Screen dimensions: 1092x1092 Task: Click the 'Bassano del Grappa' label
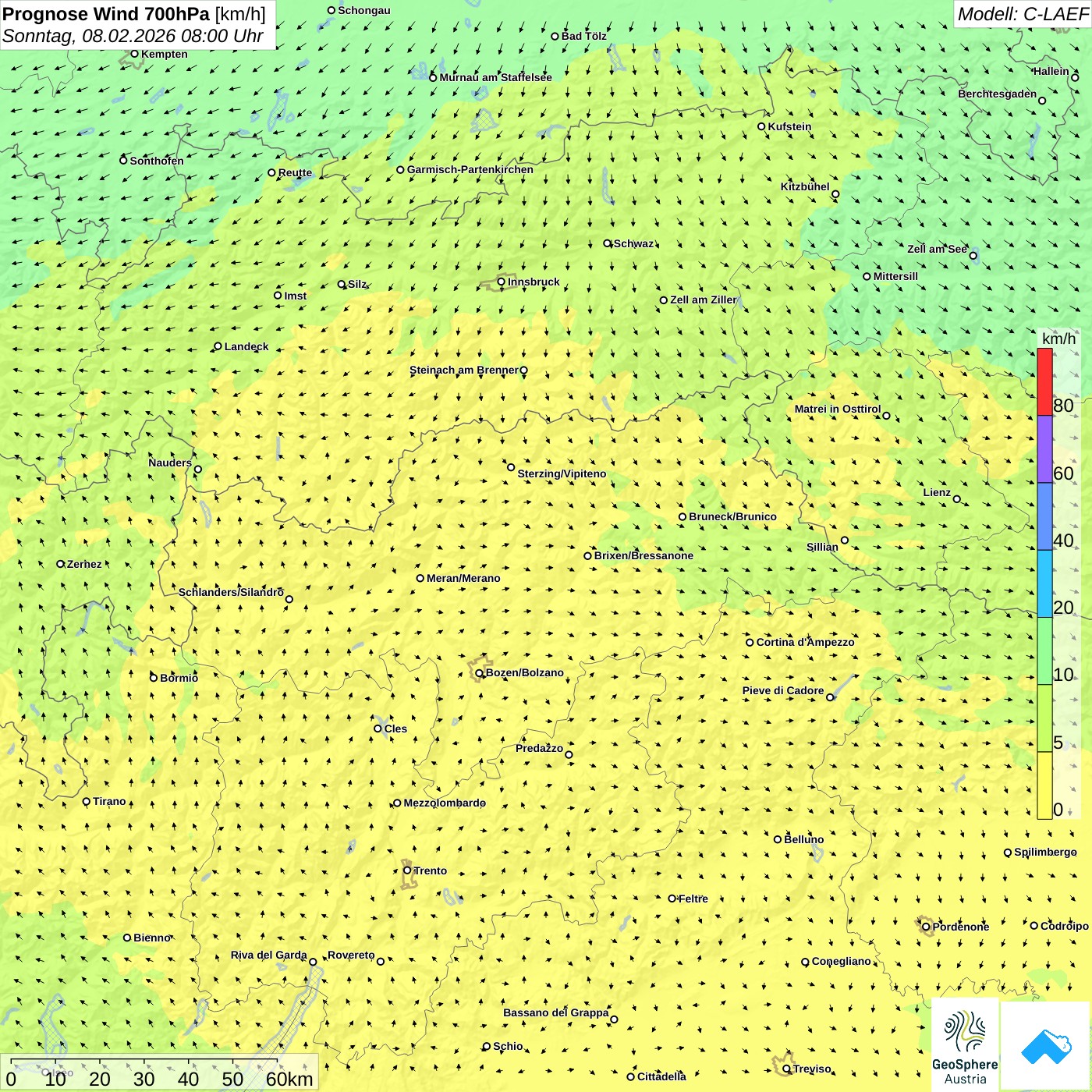[x=556, y=1012]
